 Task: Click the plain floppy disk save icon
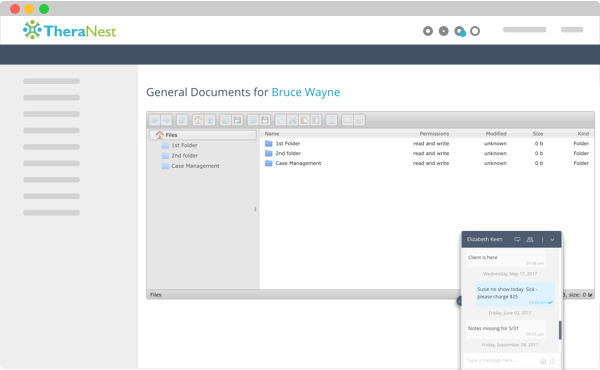coord(265,121)
